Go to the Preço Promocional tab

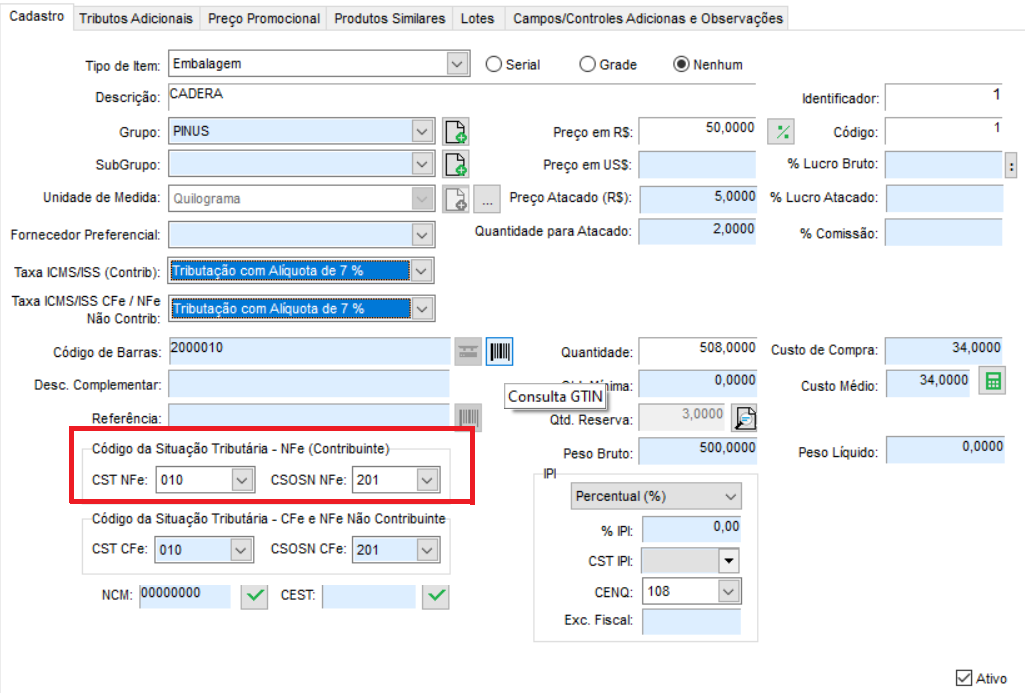click(x=264, y=18)
